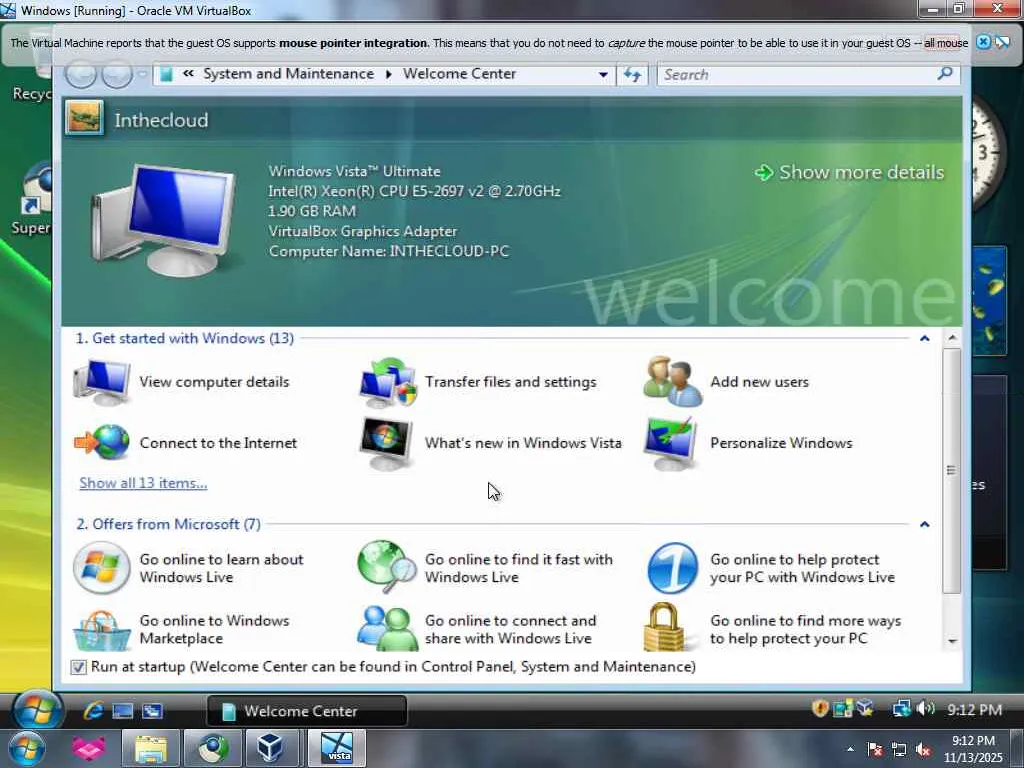
Task: Click Show more details link
Action: pos(849,172)
